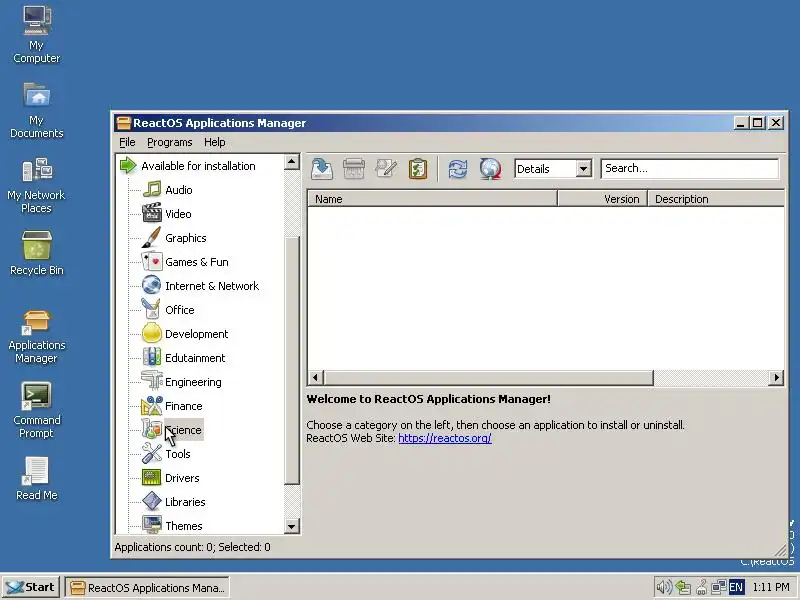Click the application list's left scroll arrow
Image resolution: width=800 pixels, height=600 pixels.
point(315,378)
